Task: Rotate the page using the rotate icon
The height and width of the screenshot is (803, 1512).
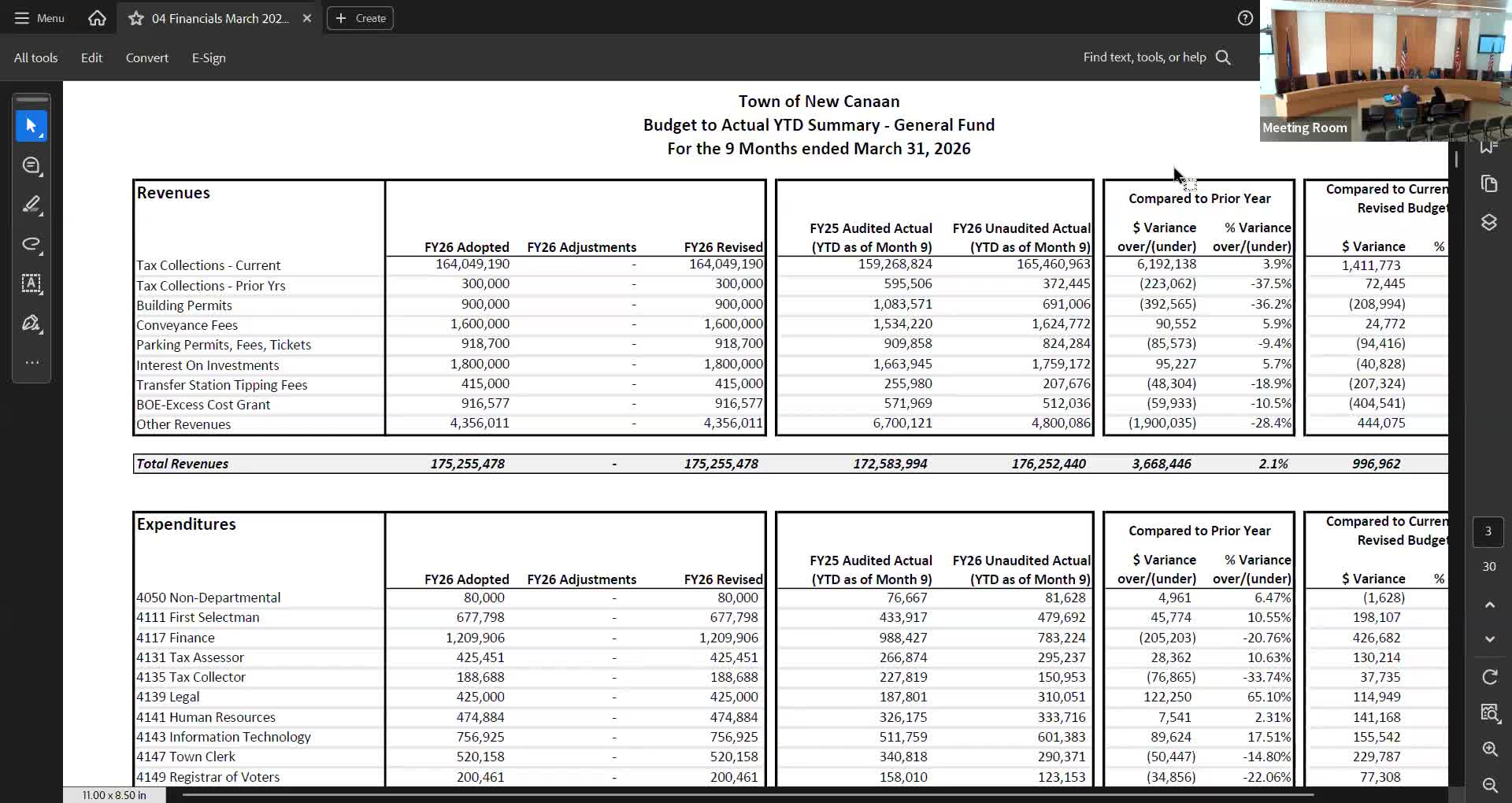Action: (1489, 677)
